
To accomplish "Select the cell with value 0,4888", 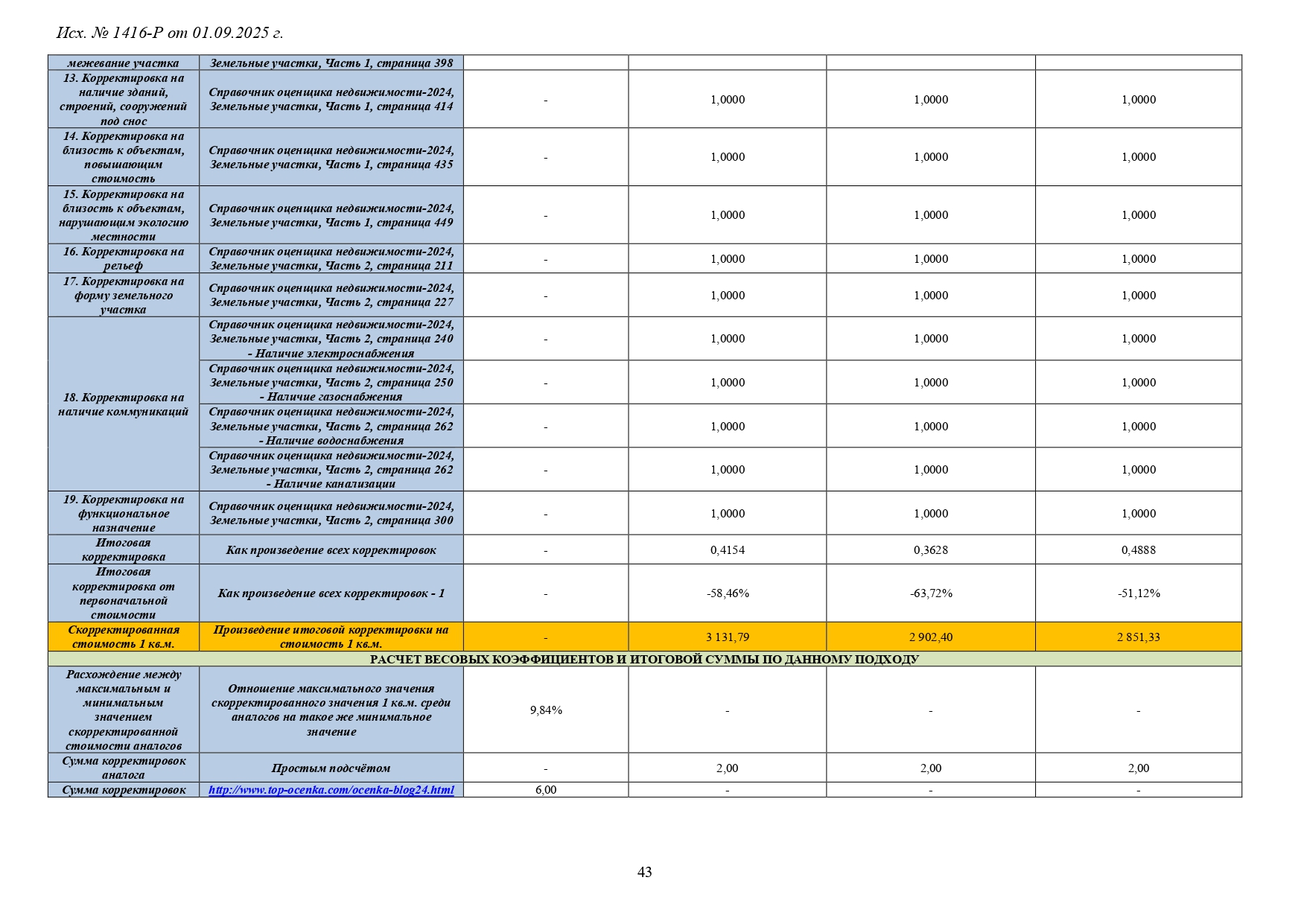I will point(1138,550).
